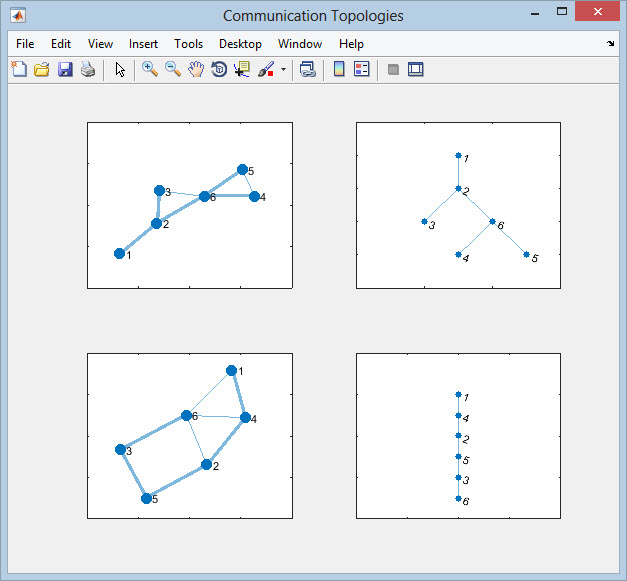Activate the Edit Plot arrow tool
The height and width of the screenshot is (581, 627).
click(x=120, y=69)
